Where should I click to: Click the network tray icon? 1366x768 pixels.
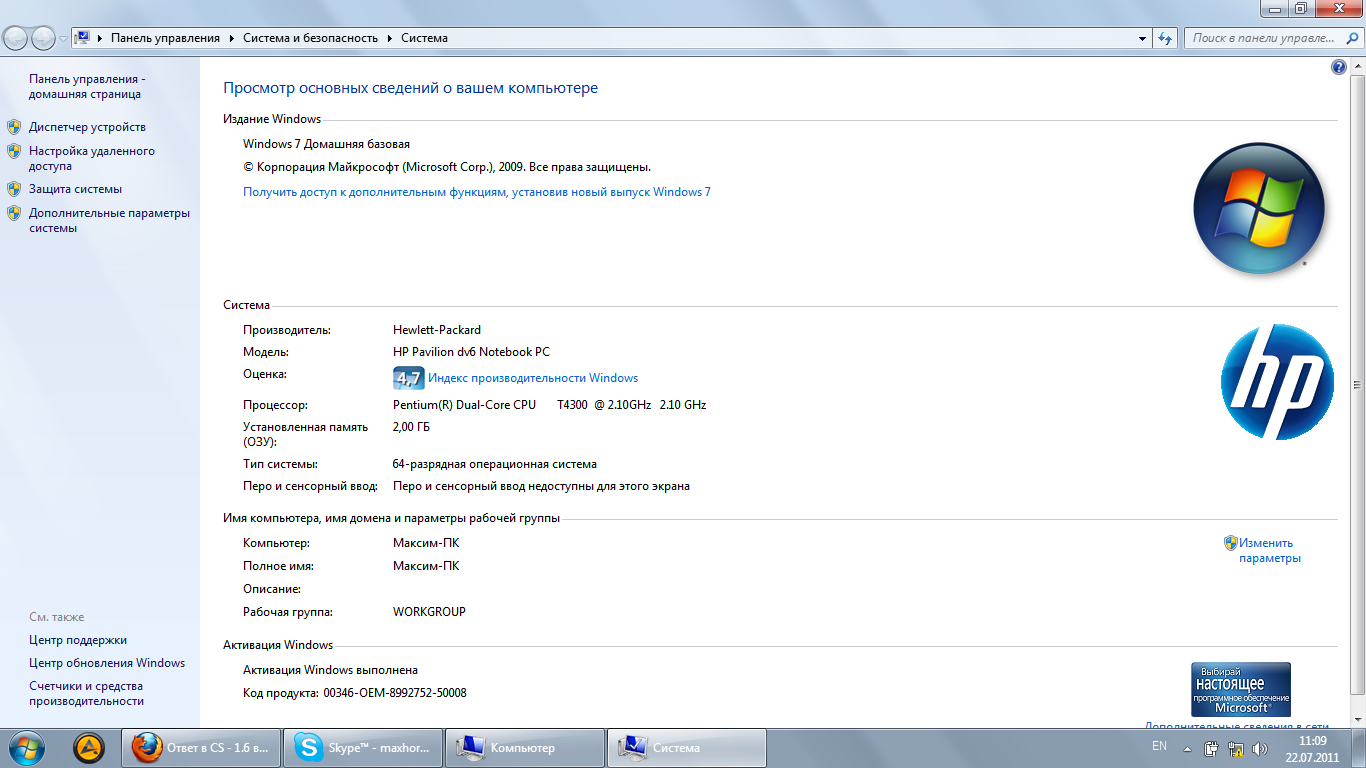tap(1235, 748)
